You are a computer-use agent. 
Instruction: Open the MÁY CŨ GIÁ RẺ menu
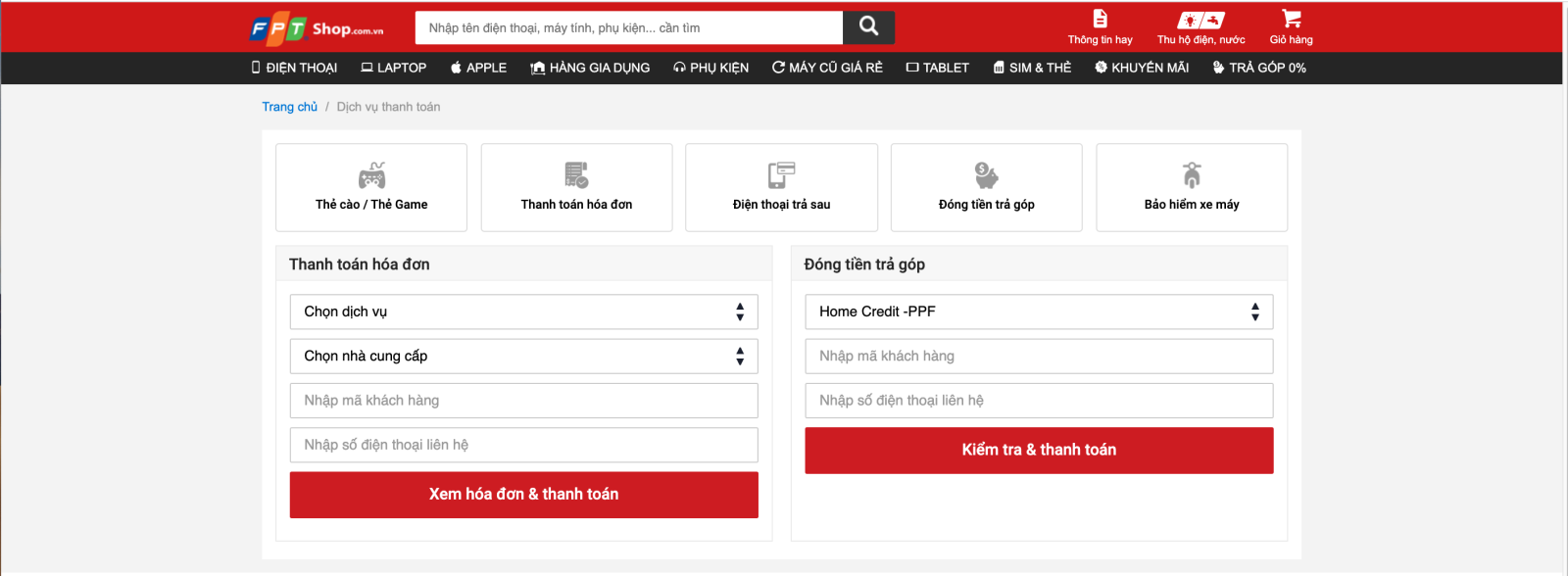(x=827, y=68)
